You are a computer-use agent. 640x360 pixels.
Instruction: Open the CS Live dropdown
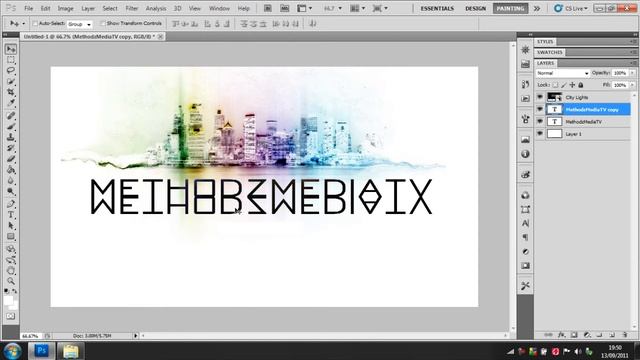[571, 8]
